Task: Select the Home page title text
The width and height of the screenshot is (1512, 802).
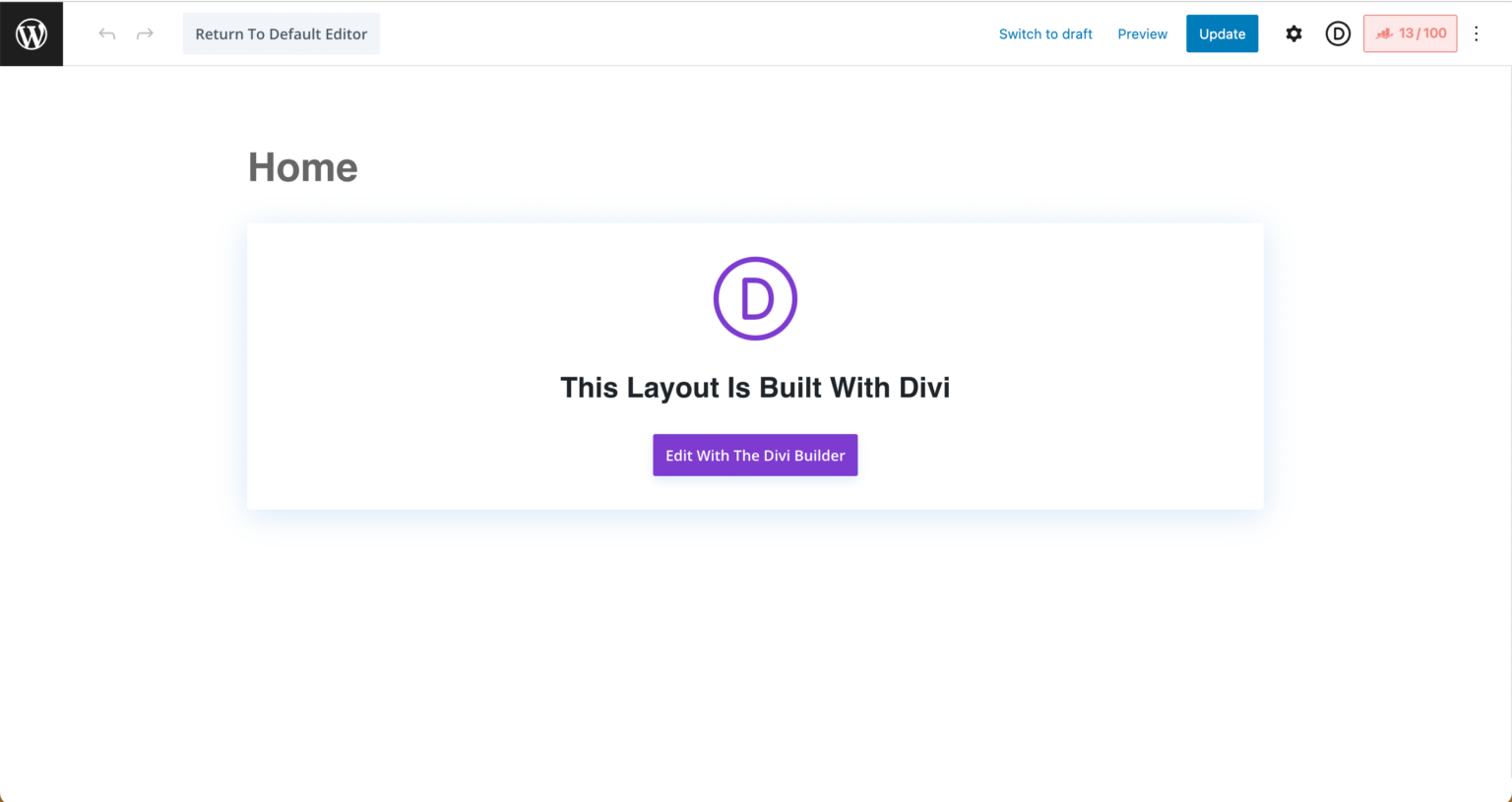Action: 302,166
